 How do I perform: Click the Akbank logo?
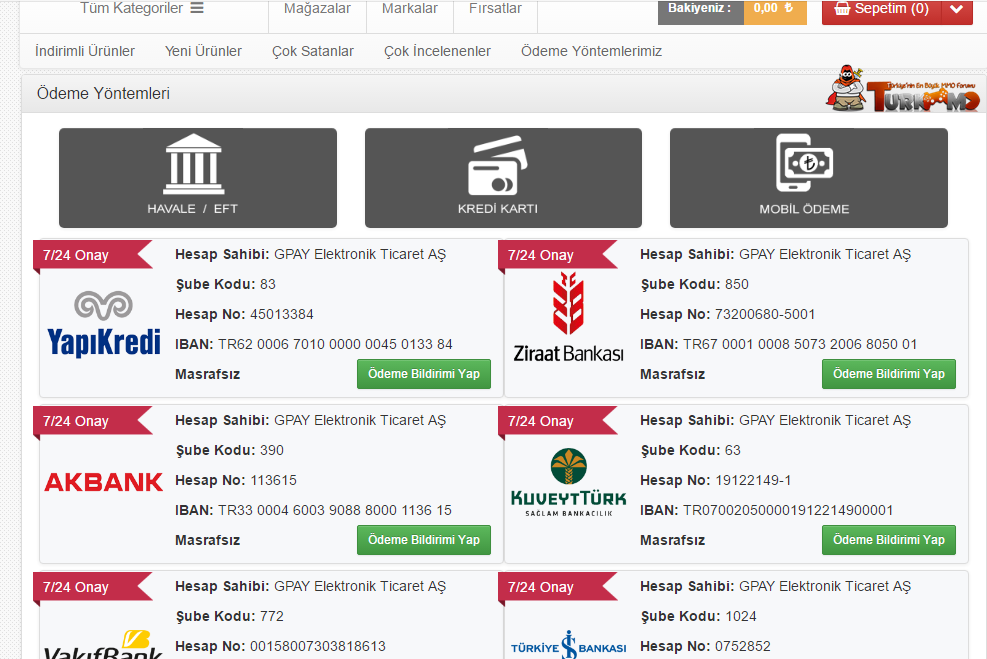103,482
